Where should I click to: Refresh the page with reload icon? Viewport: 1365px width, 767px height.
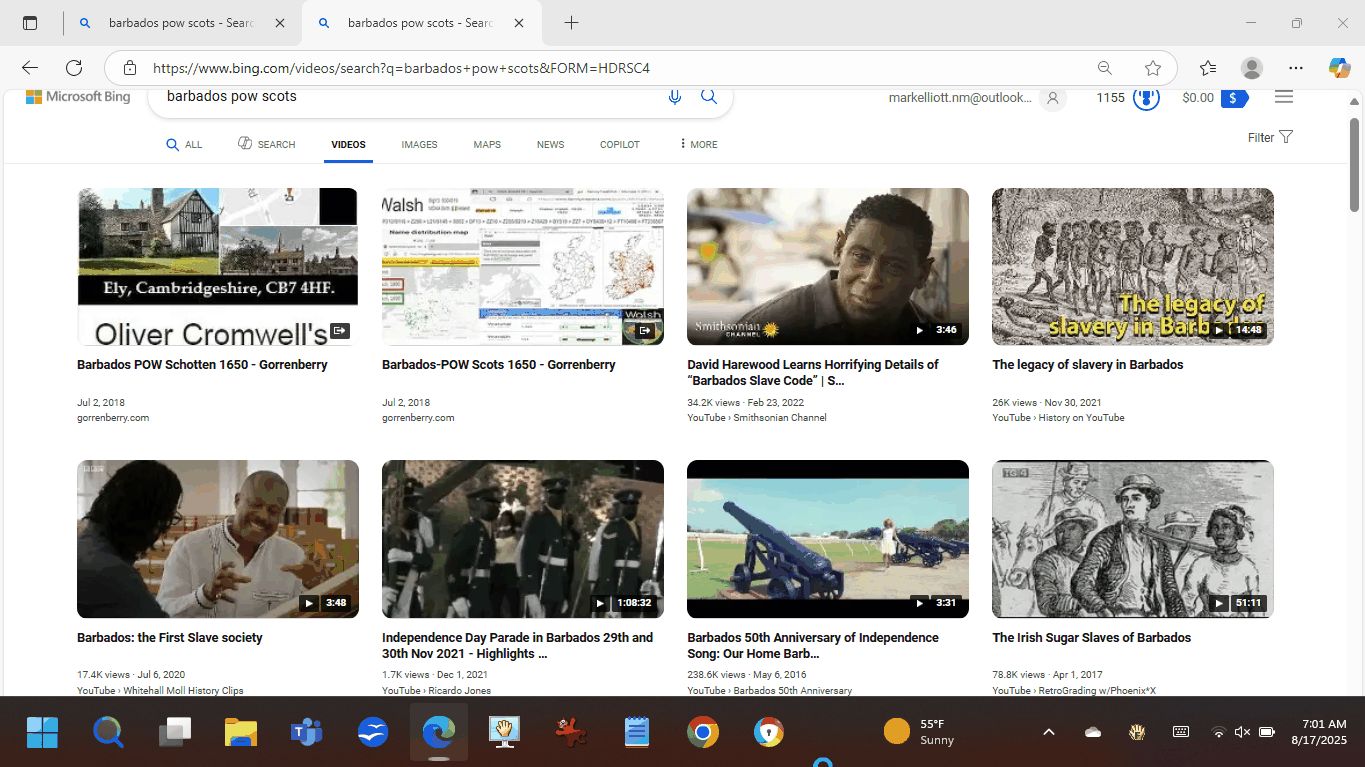click(74, 68)
